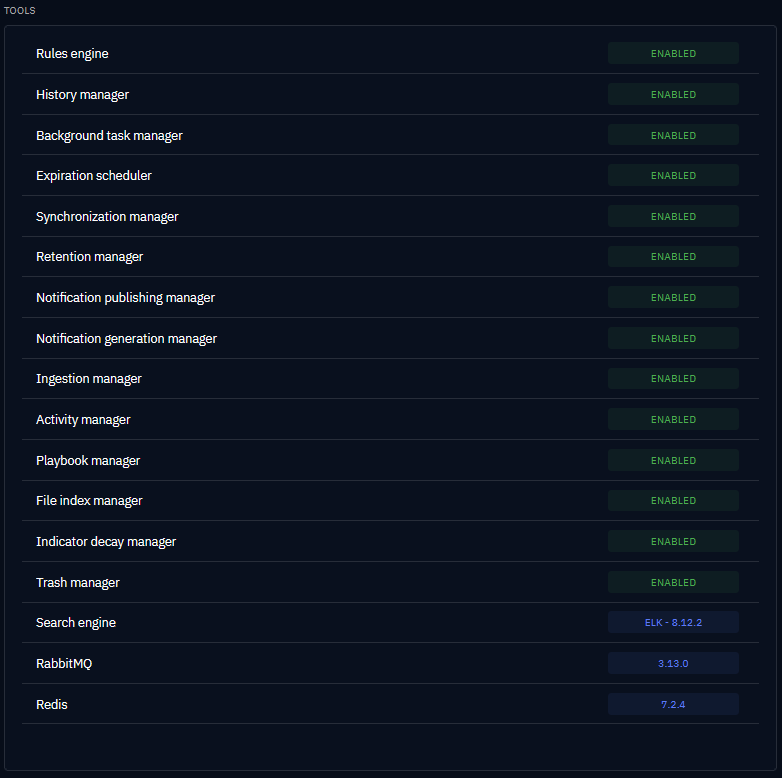The width and height of the screenshot is (782, 778).
Task: Click the TOOLS section heading
Action: coord(20,10)
